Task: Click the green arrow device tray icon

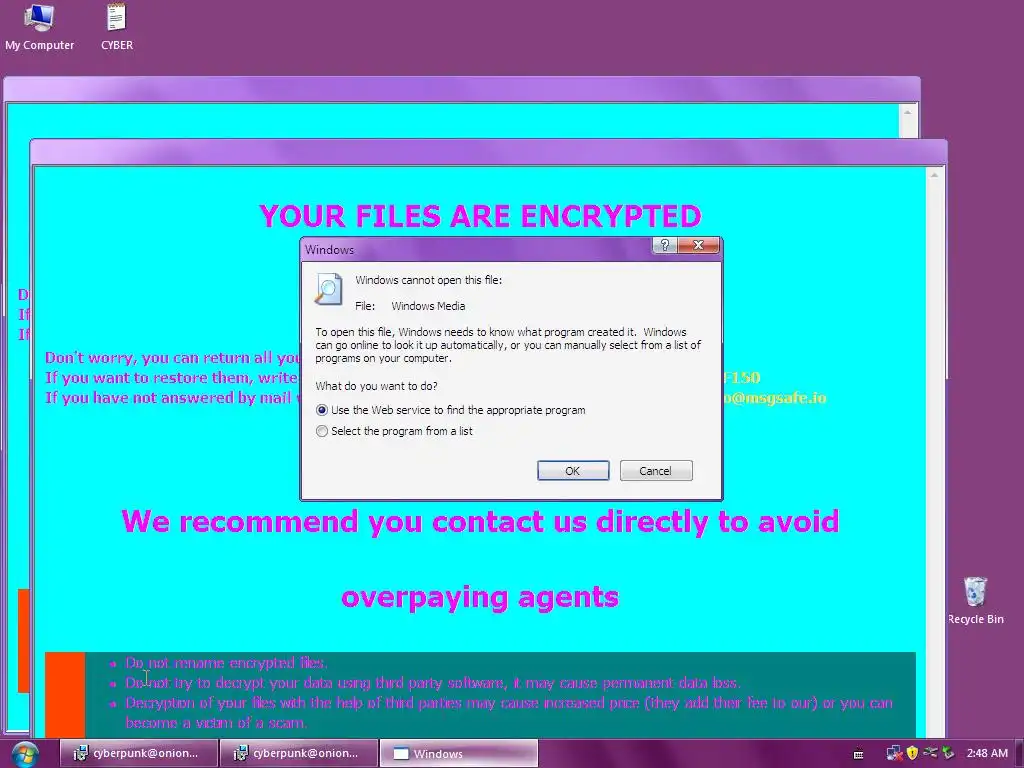Action: click(948, 754)
